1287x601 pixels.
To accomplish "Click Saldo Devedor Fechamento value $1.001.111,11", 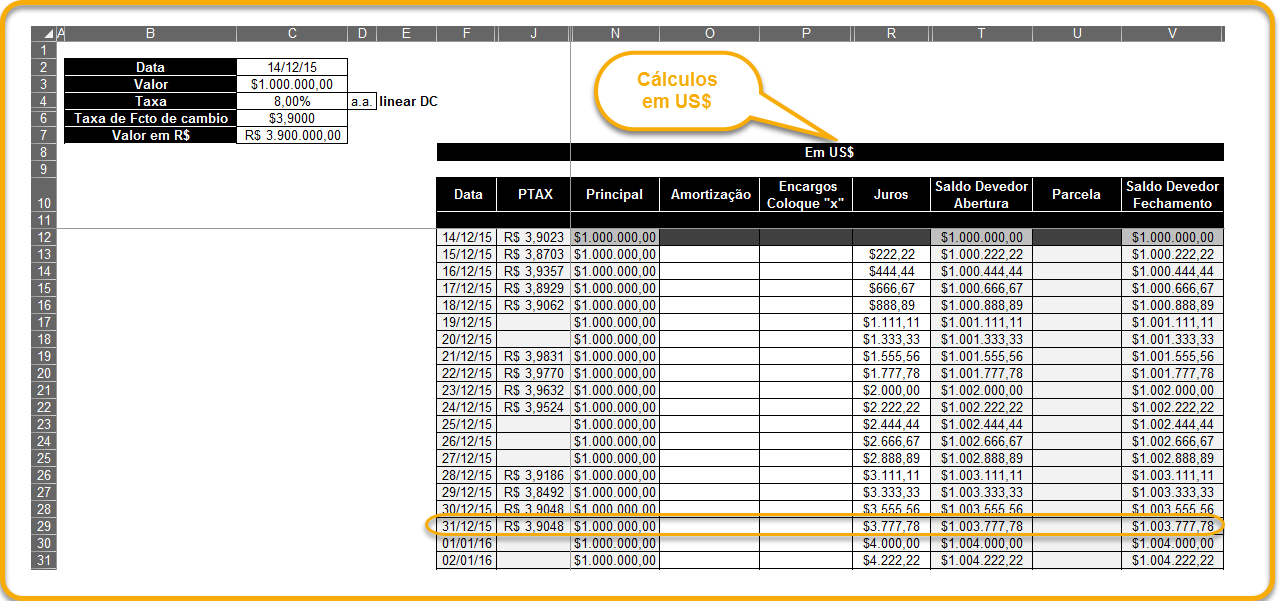I will tap(1172, 322).
